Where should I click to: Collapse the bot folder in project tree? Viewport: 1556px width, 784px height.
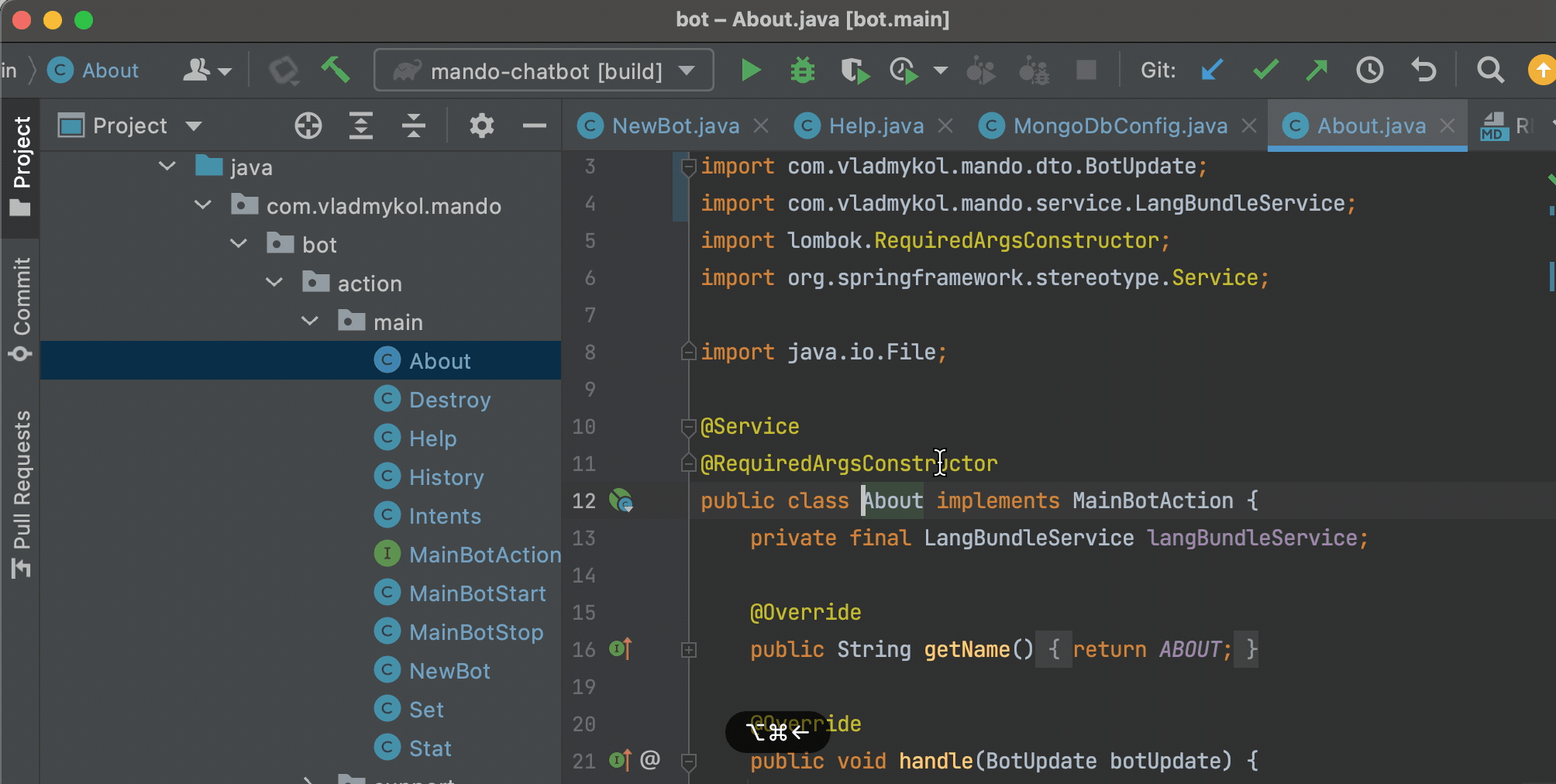[x=238, y=243]
